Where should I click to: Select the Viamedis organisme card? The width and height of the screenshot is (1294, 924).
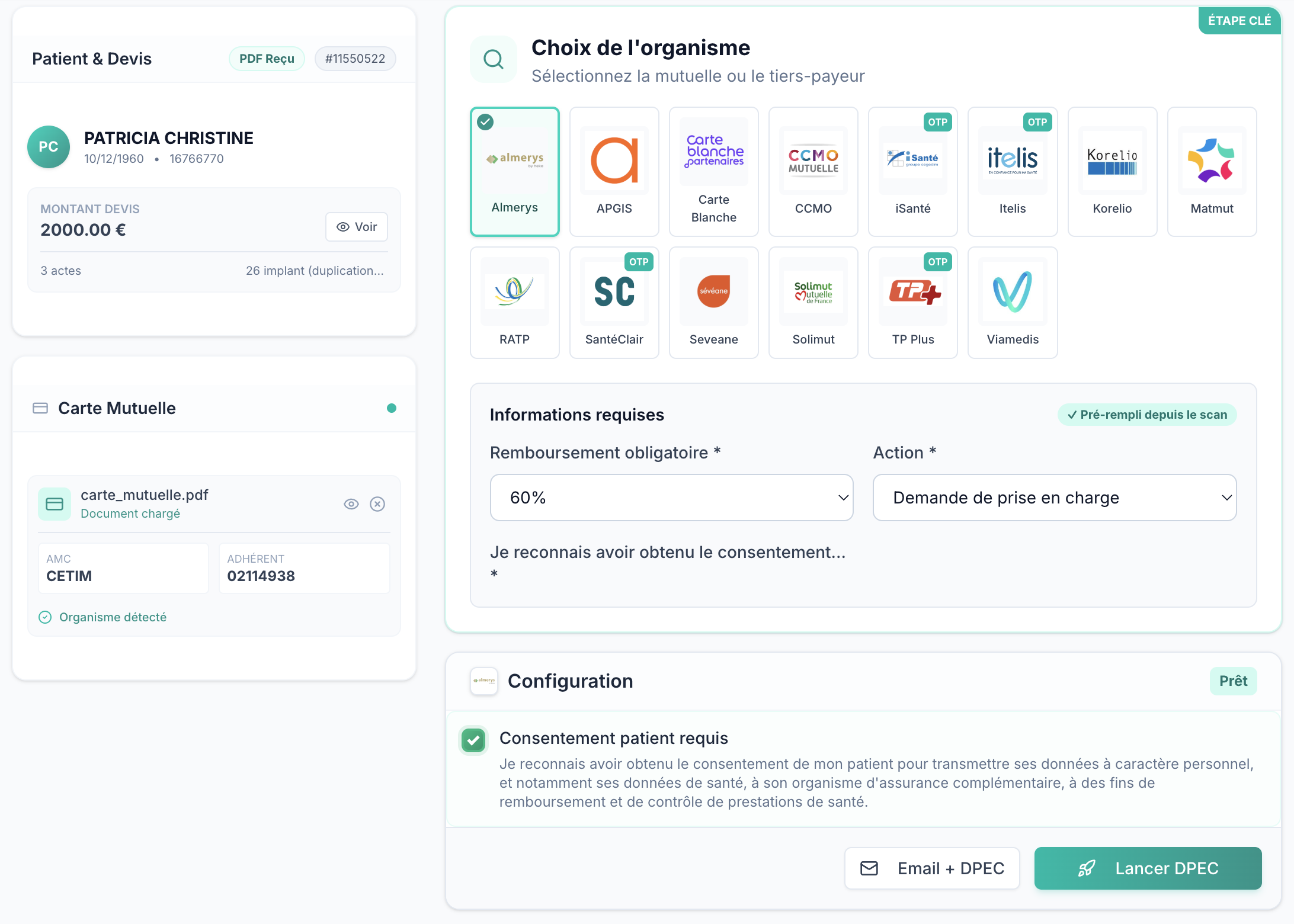[1013, 303]
